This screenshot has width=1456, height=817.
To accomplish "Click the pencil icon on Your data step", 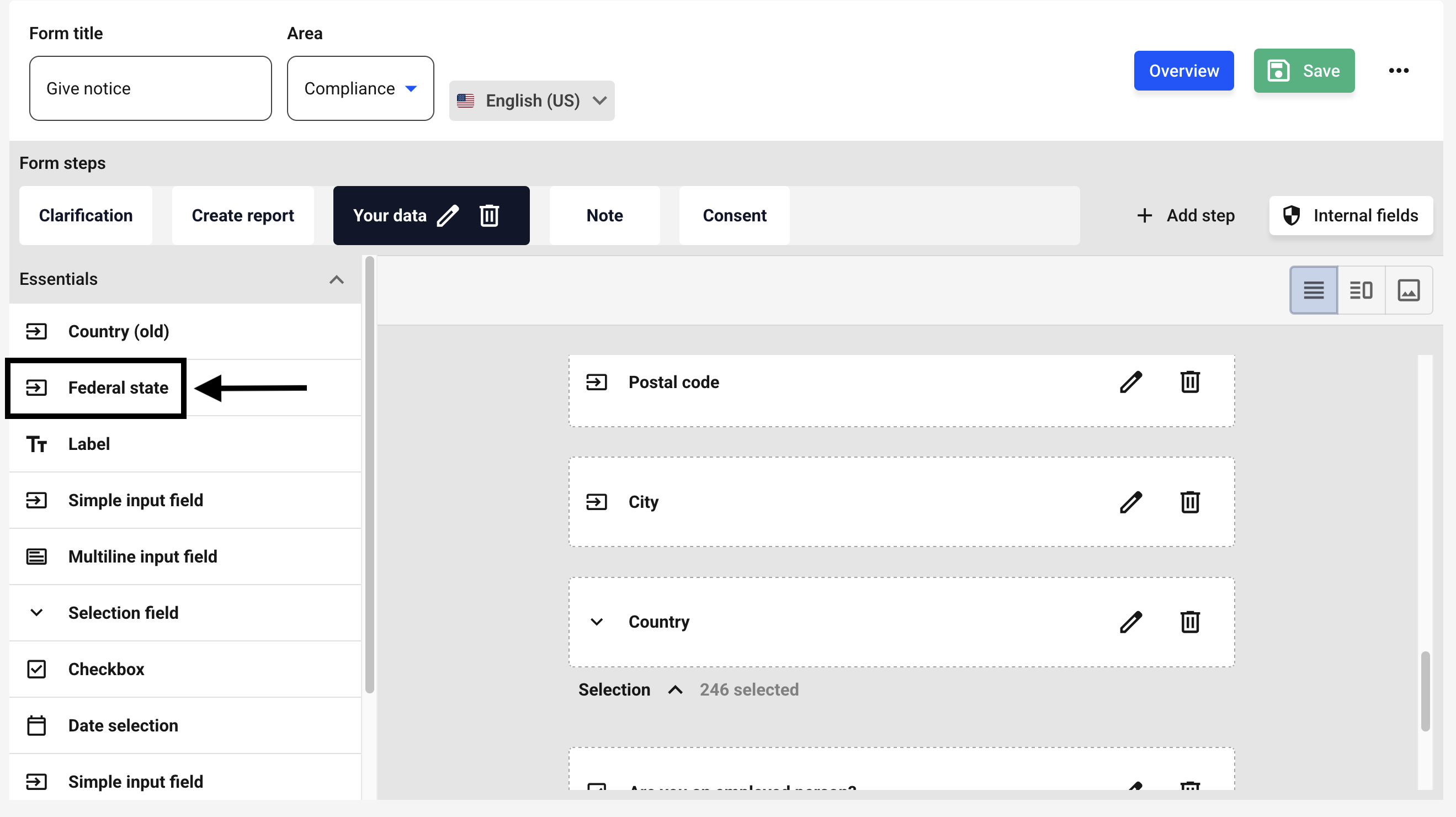I will [x=448, y=215].
